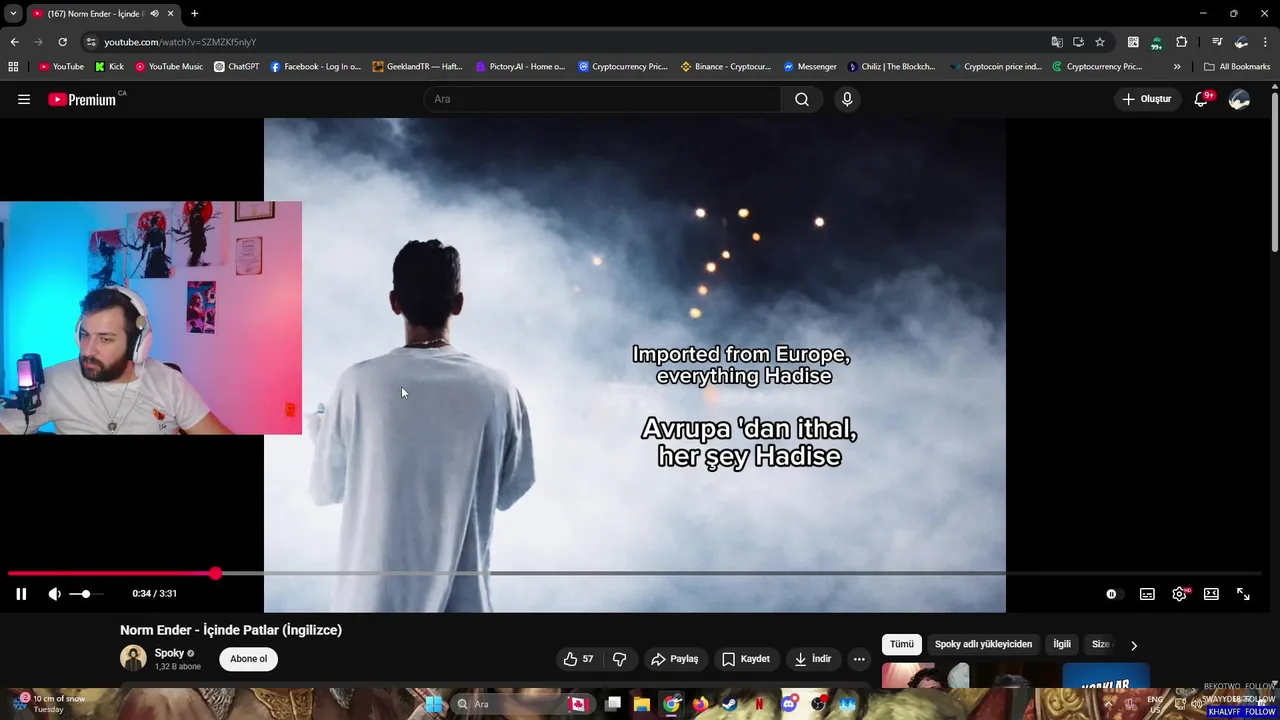Open a new browser tab
This screenshot has width=1280, height=720.
coord(194,13)
